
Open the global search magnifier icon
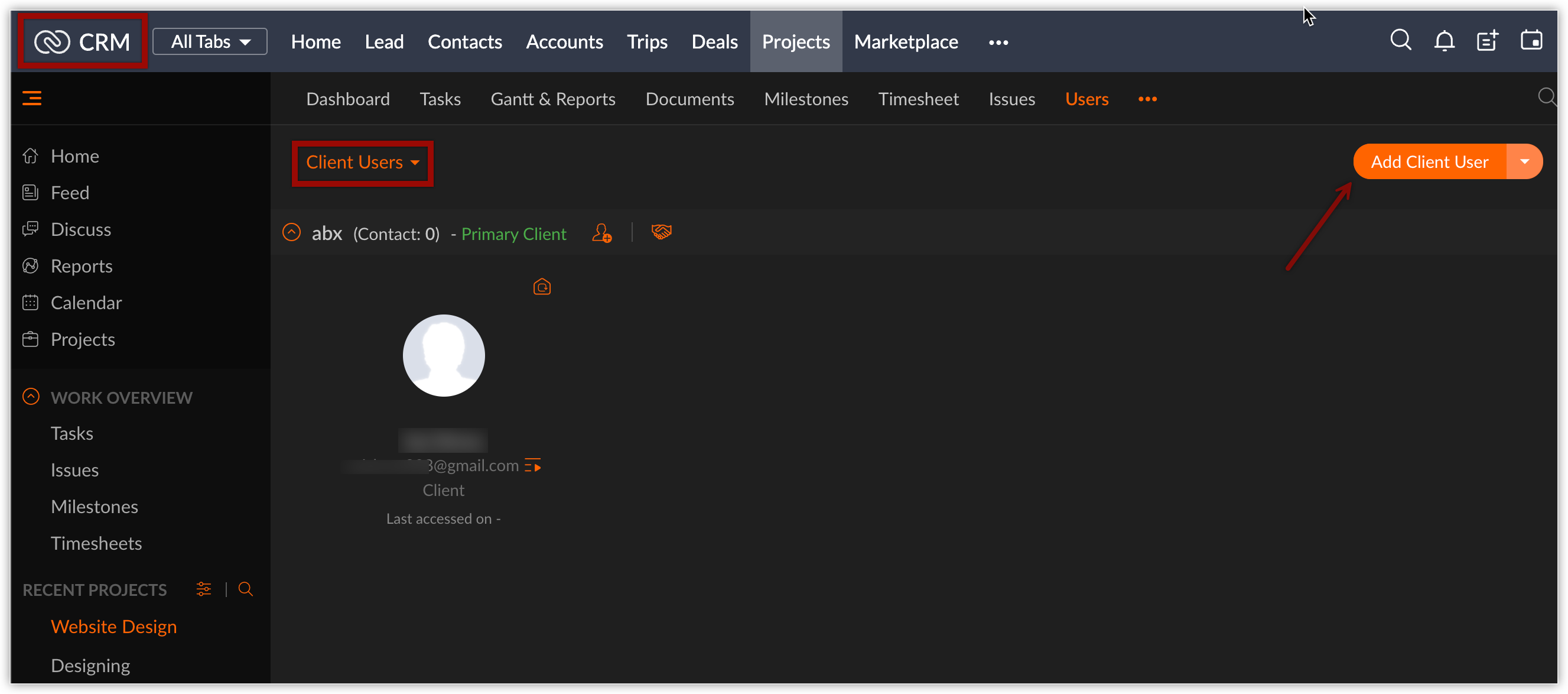(x=1400, y=41)
